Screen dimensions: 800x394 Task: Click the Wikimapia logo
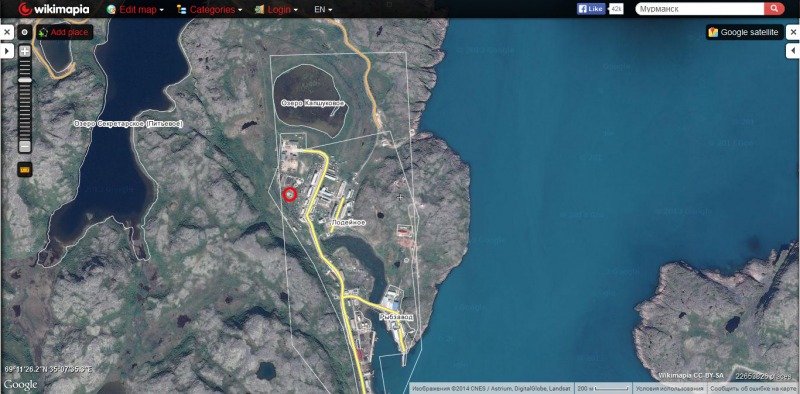point(54,9)
